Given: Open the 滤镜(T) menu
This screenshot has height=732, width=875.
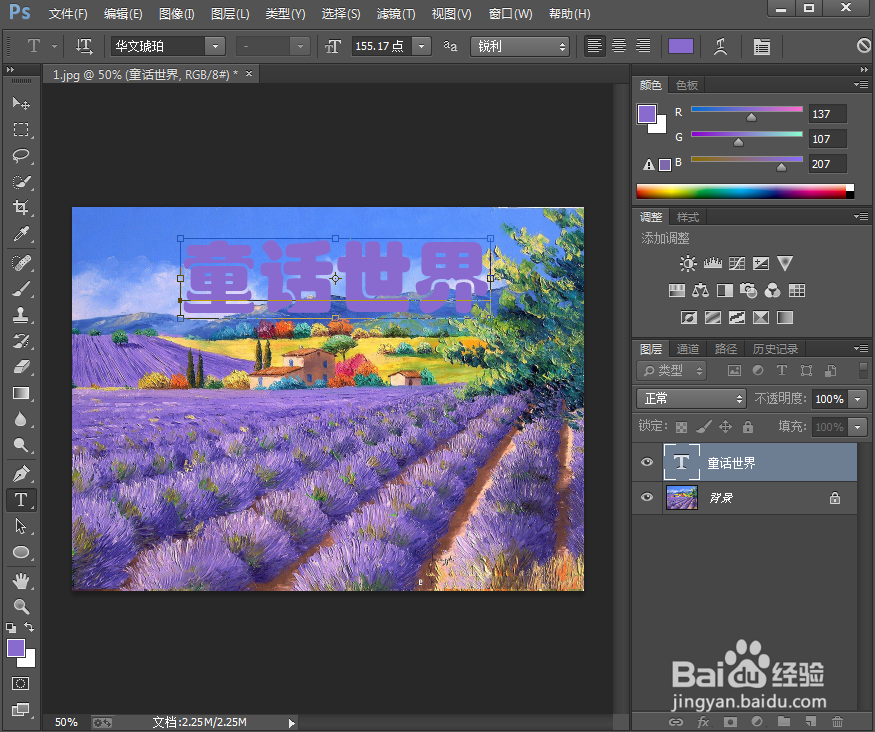Looking at the screenshot, I should (396, 14).
